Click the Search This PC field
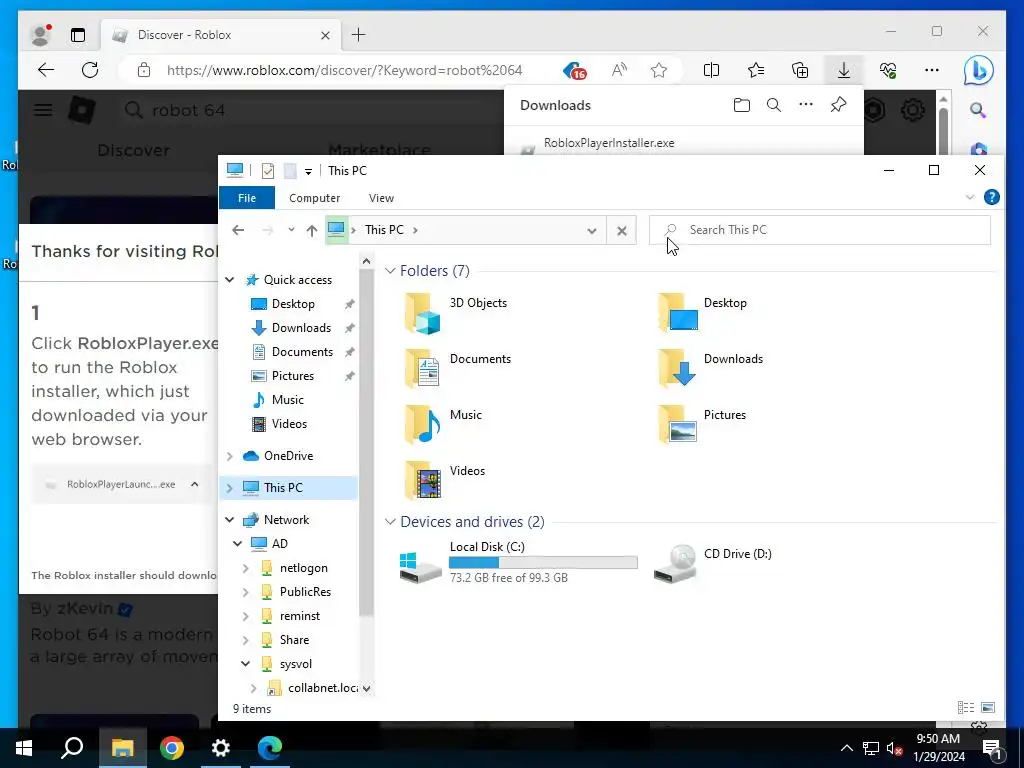 (x=820, y=230)
